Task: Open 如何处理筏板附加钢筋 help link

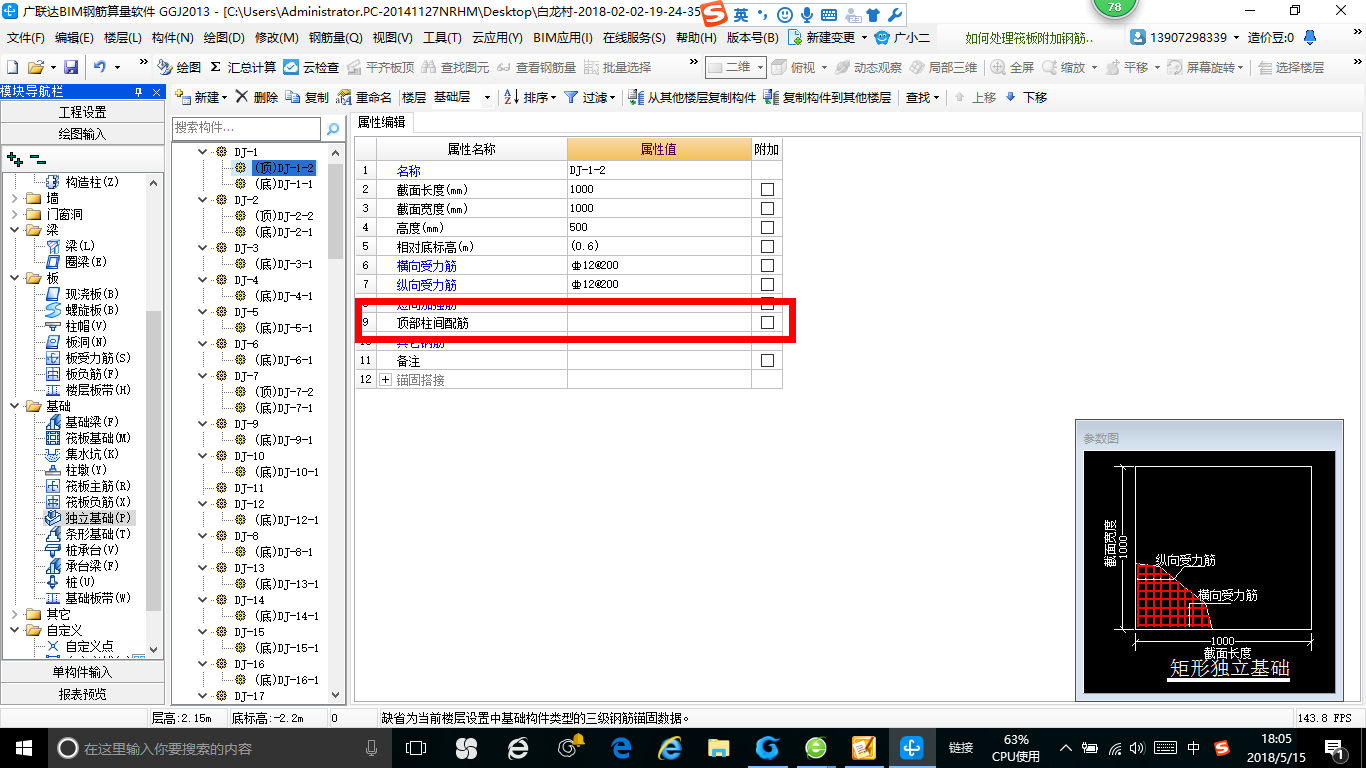Action: [x=1030, y=38]
